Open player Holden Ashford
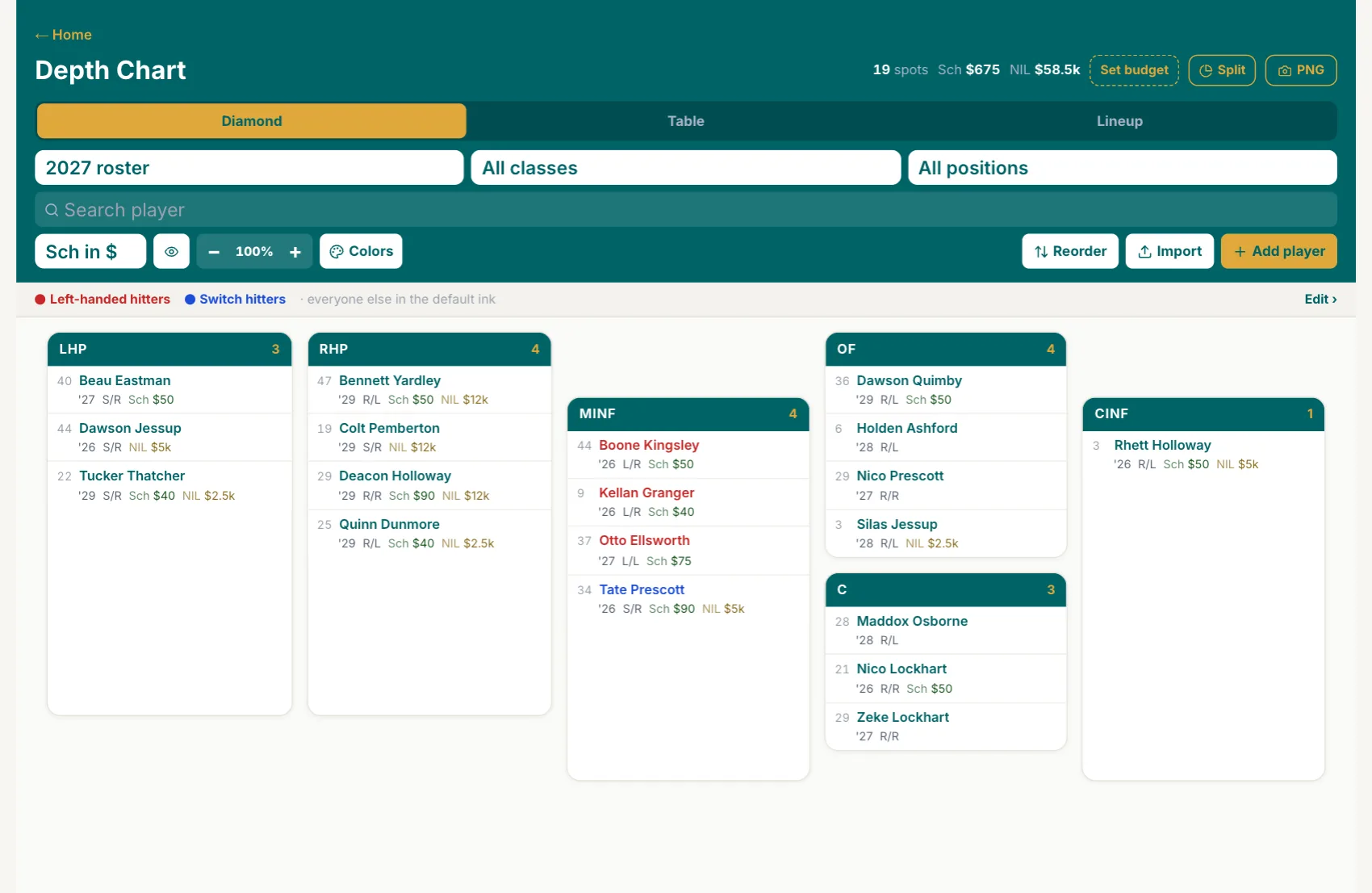1372x893 pixels. [946, 438]
